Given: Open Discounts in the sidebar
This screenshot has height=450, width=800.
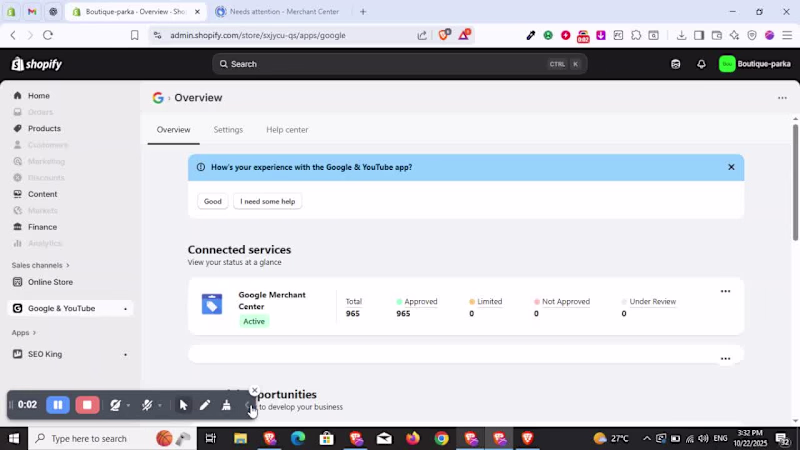Looking at the screenshot, I should pos(46,178).
